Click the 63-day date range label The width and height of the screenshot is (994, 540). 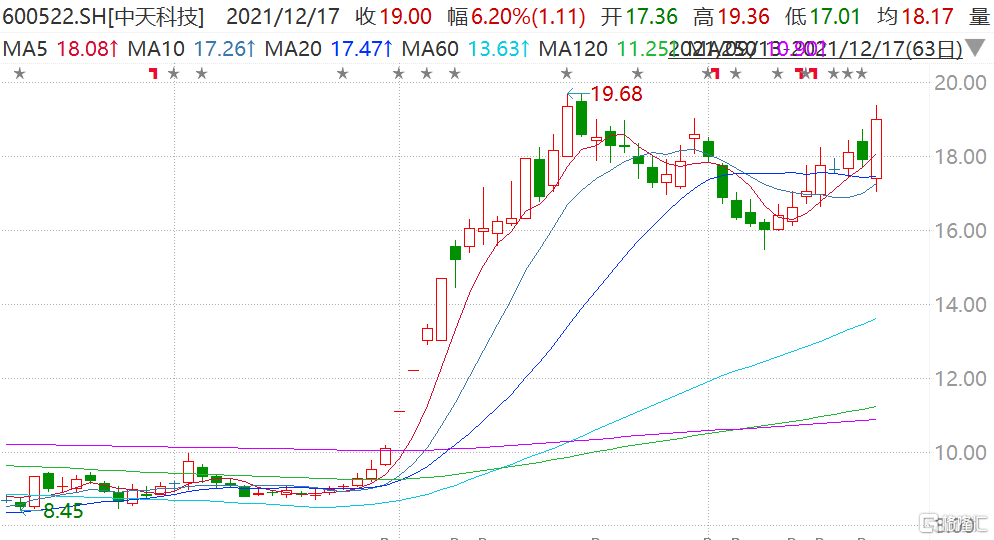(935, 49)
